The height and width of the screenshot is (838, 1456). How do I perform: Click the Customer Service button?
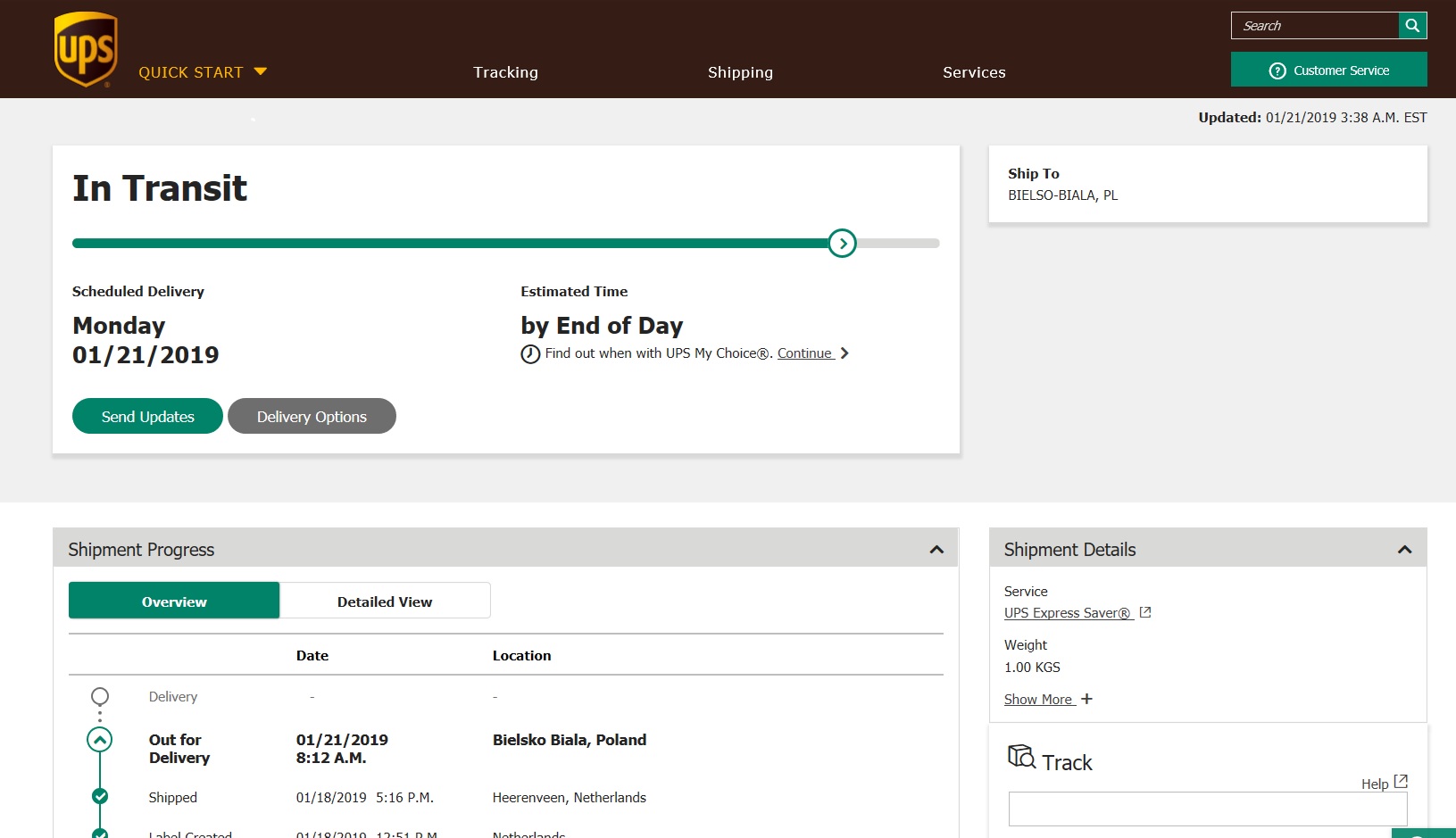click(1328, 70)
